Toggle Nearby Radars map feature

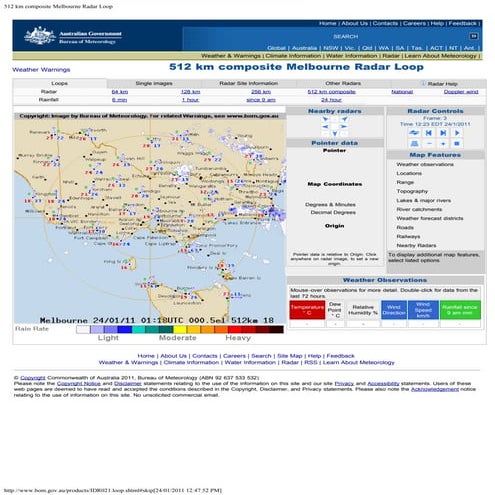pyautogui.click(x=416, y=245)
